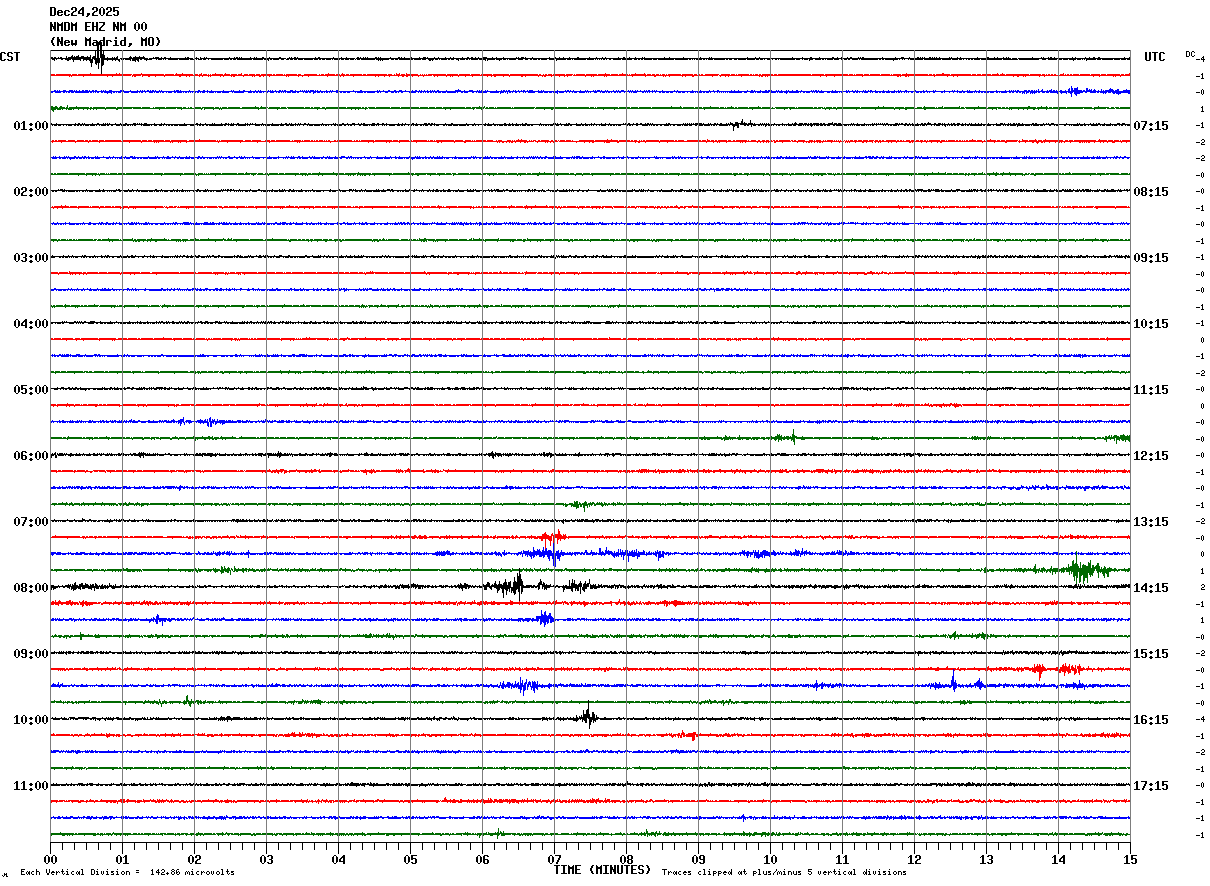This screenshot has width=1210, height=886.
Task: Click the UTC timezone label
Action: point(1155,57)
